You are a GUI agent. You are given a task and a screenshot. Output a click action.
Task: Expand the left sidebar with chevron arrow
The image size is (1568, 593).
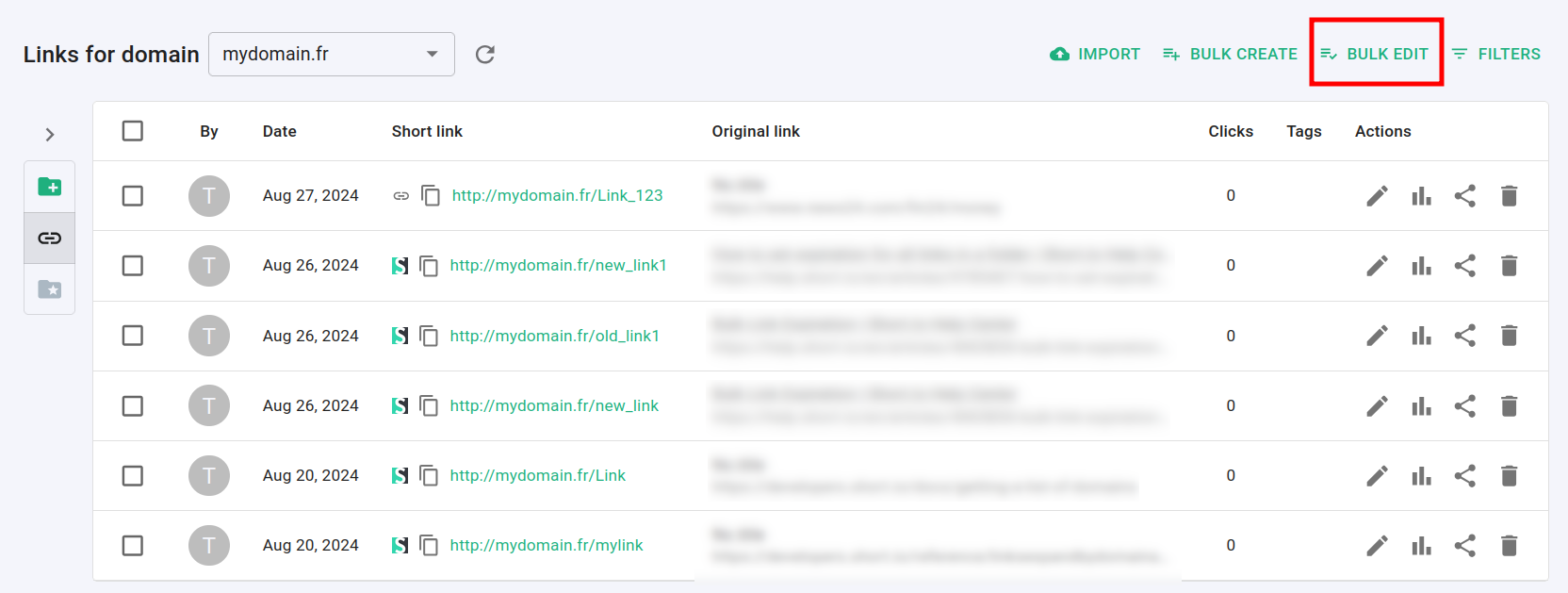point(50,135)
